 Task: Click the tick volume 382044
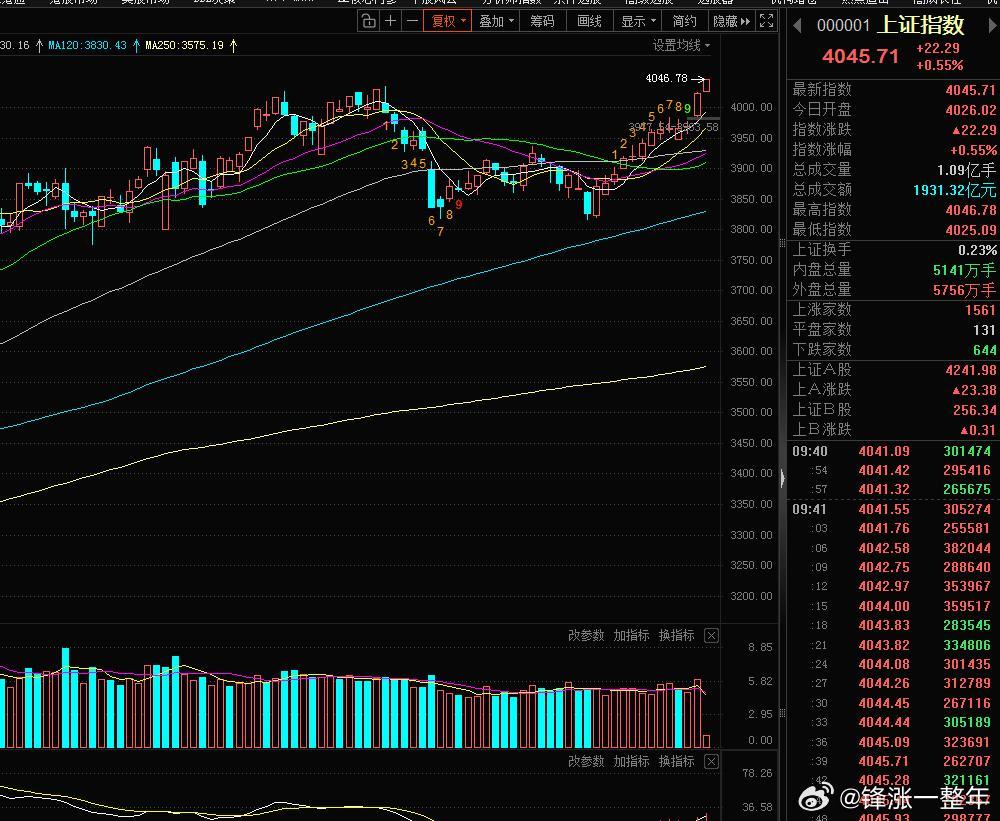click(967, 548)
